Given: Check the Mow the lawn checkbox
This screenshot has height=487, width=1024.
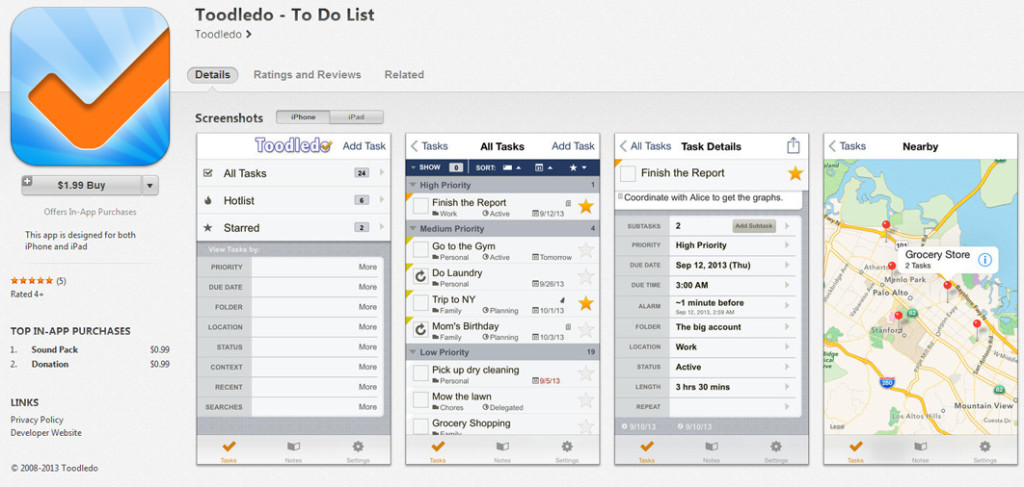Looking at the screenshot, I should (x=421, y=401).
